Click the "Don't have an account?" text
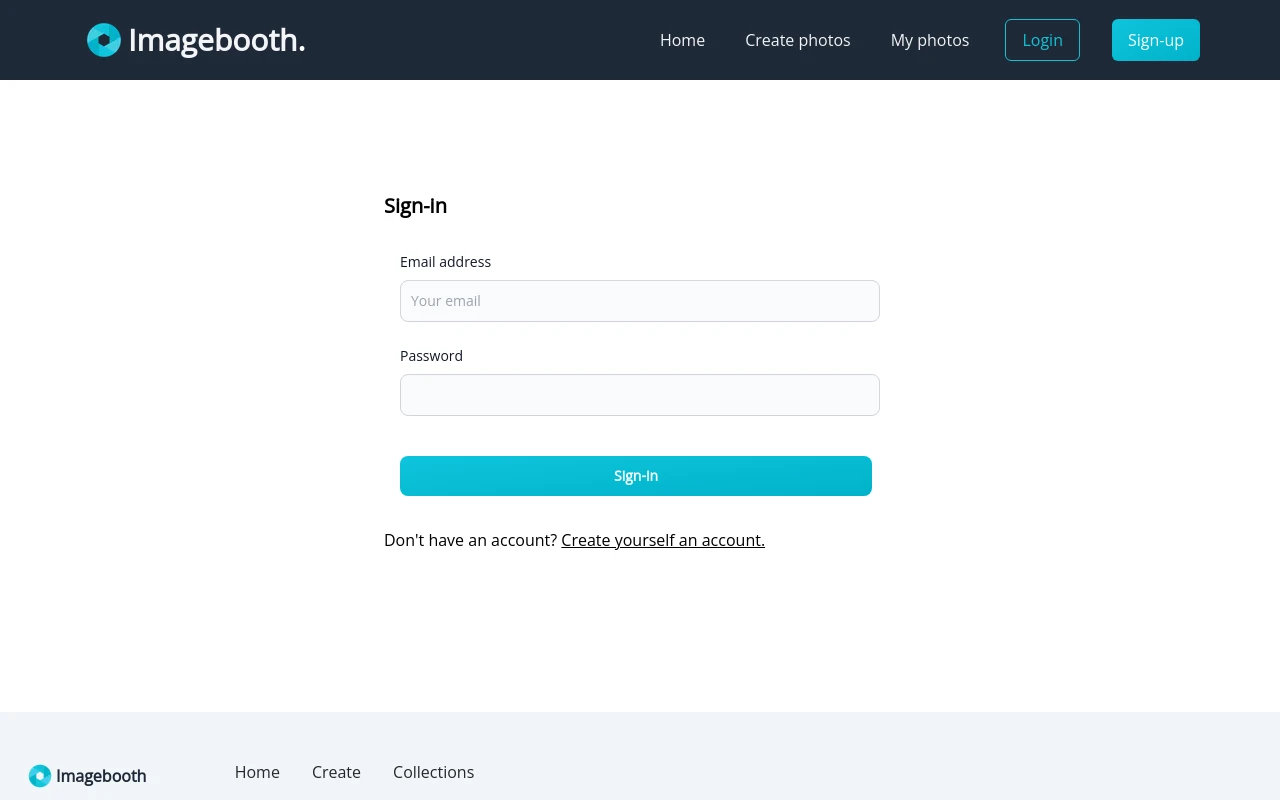 470,540
